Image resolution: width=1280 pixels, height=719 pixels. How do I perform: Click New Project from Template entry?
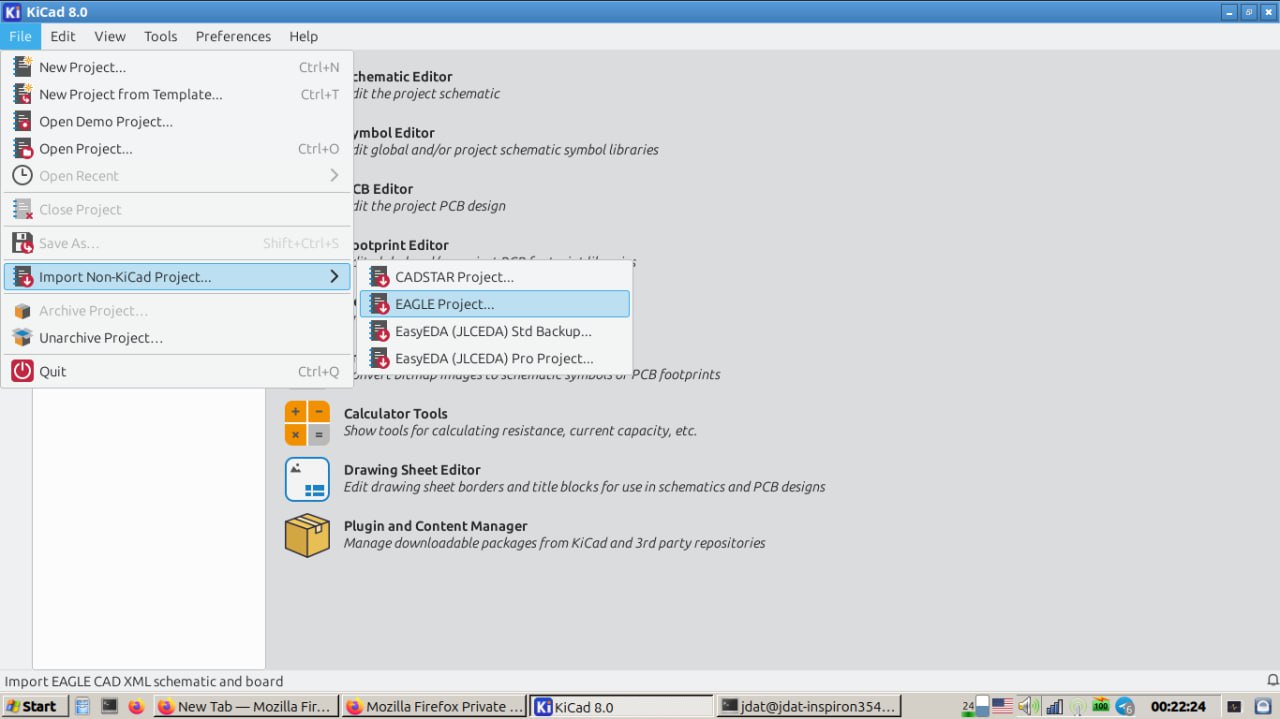[130, 94]
